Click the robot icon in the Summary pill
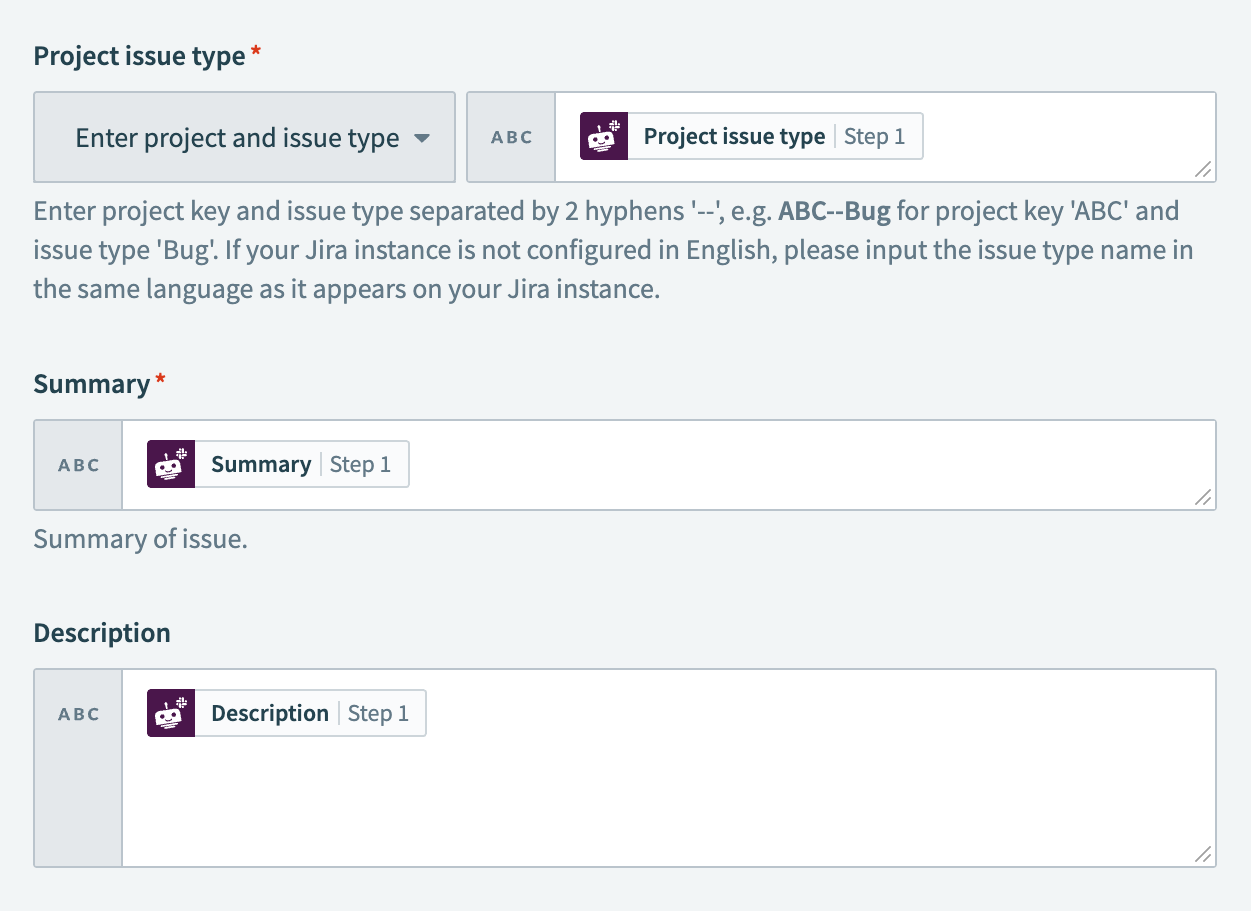This screenshot has width=1251, height=911. [170, 463]
